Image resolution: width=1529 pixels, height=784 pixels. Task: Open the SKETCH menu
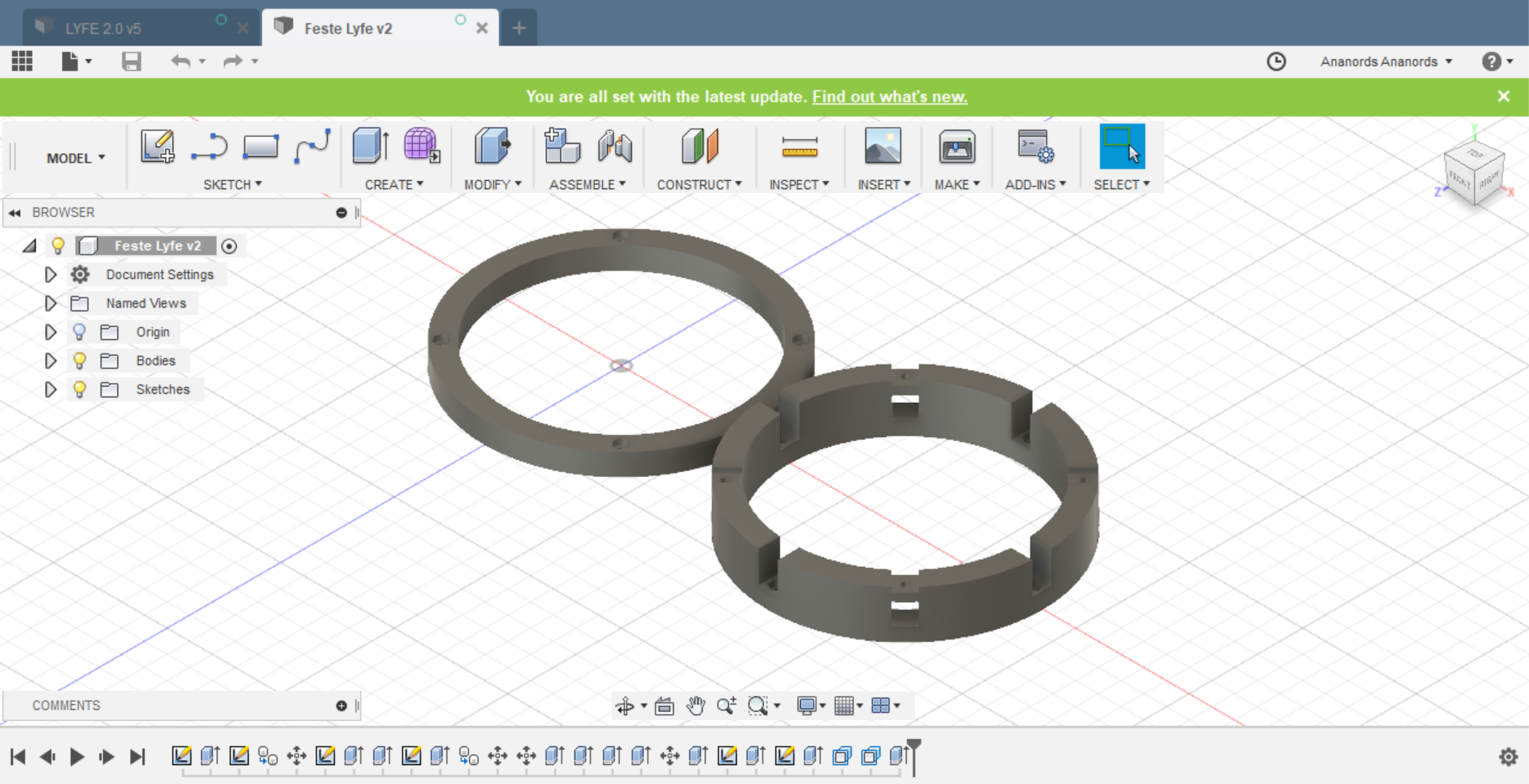(x=232, y=184)
